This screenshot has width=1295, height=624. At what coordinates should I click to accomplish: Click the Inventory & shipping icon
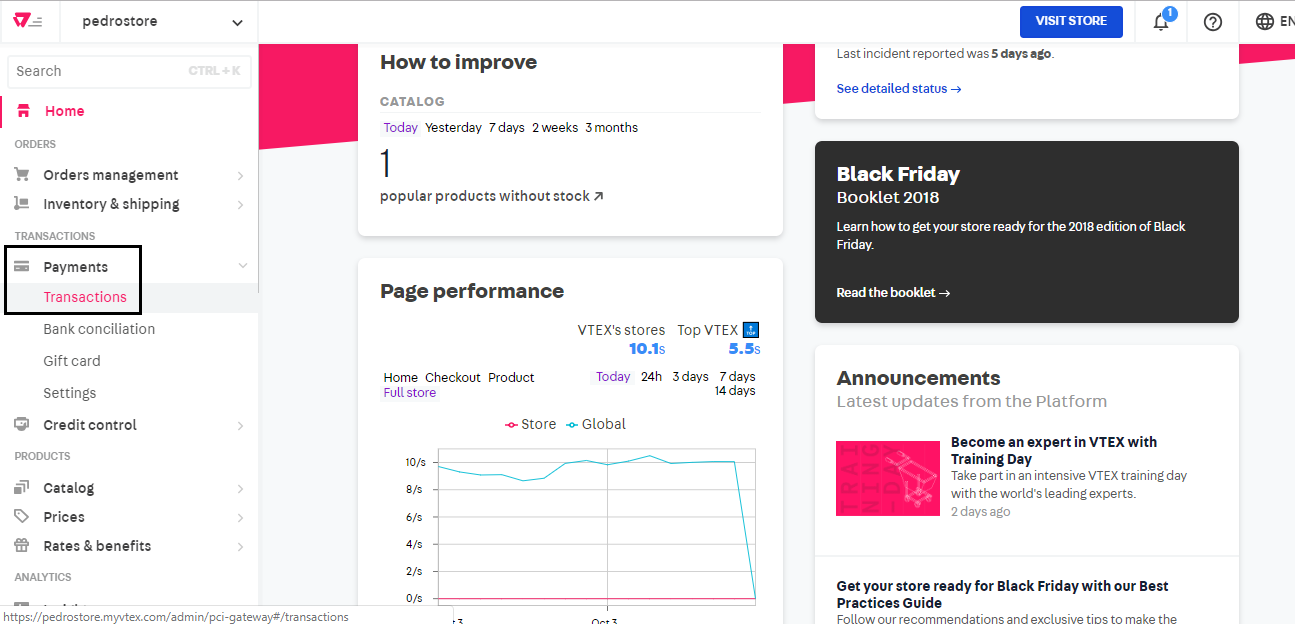tap(22, 203)
